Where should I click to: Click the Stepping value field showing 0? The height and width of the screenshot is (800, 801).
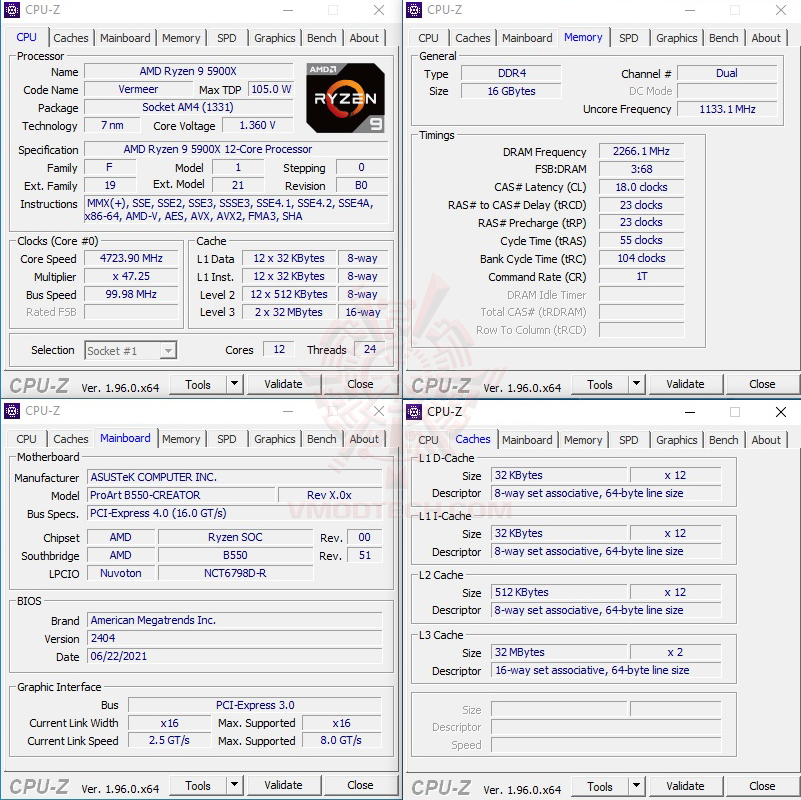click(362, 167)
